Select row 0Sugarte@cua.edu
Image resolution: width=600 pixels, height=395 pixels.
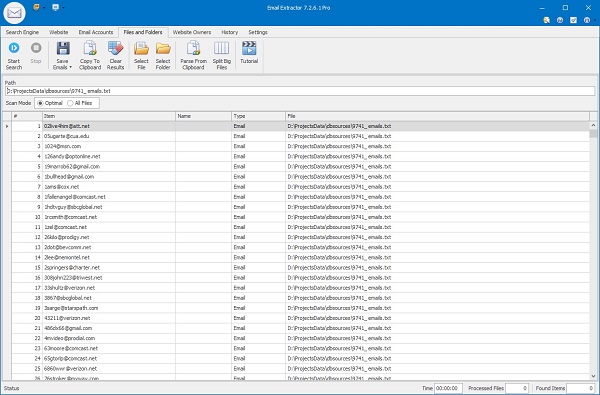point(301,136)
